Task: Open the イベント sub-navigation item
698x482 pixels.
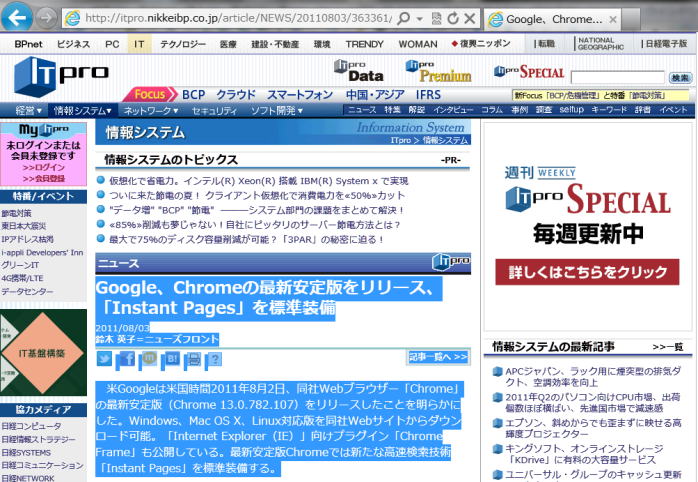Action: pos(674,109)
